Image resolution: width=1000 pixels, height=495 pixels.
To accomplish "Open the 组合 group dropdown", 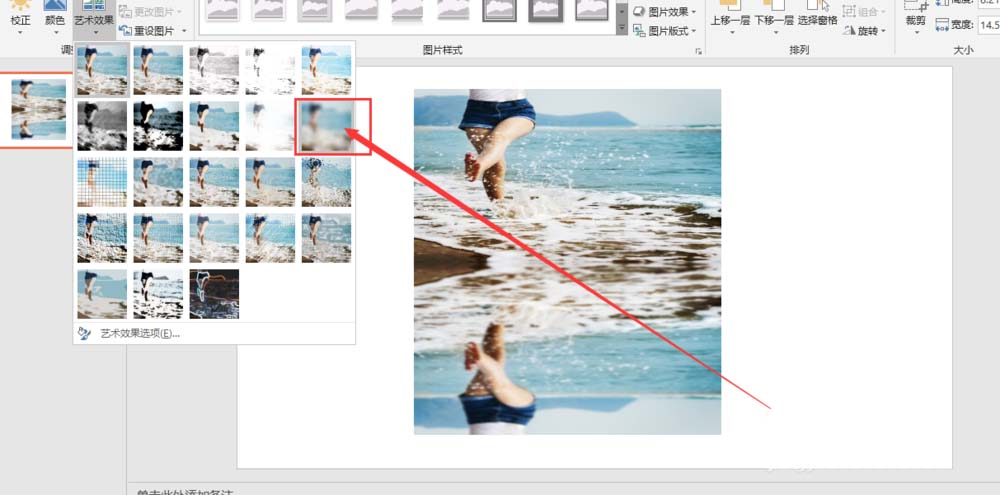I will [865, 11].
